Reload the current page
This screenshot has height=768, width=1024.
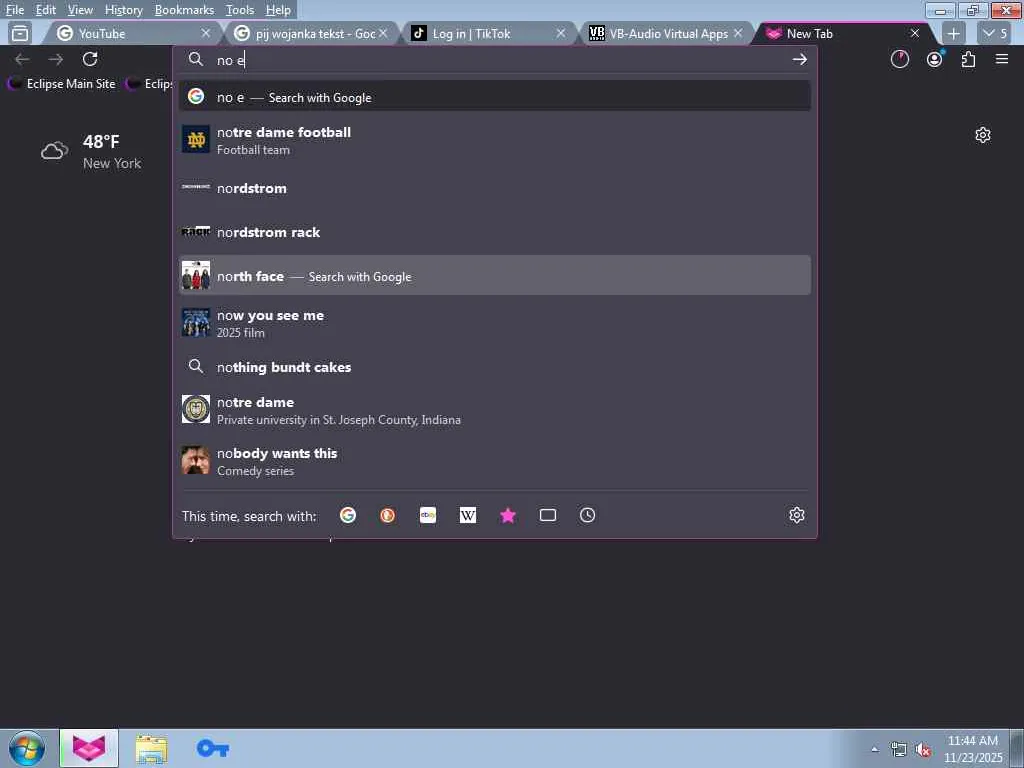90,59
